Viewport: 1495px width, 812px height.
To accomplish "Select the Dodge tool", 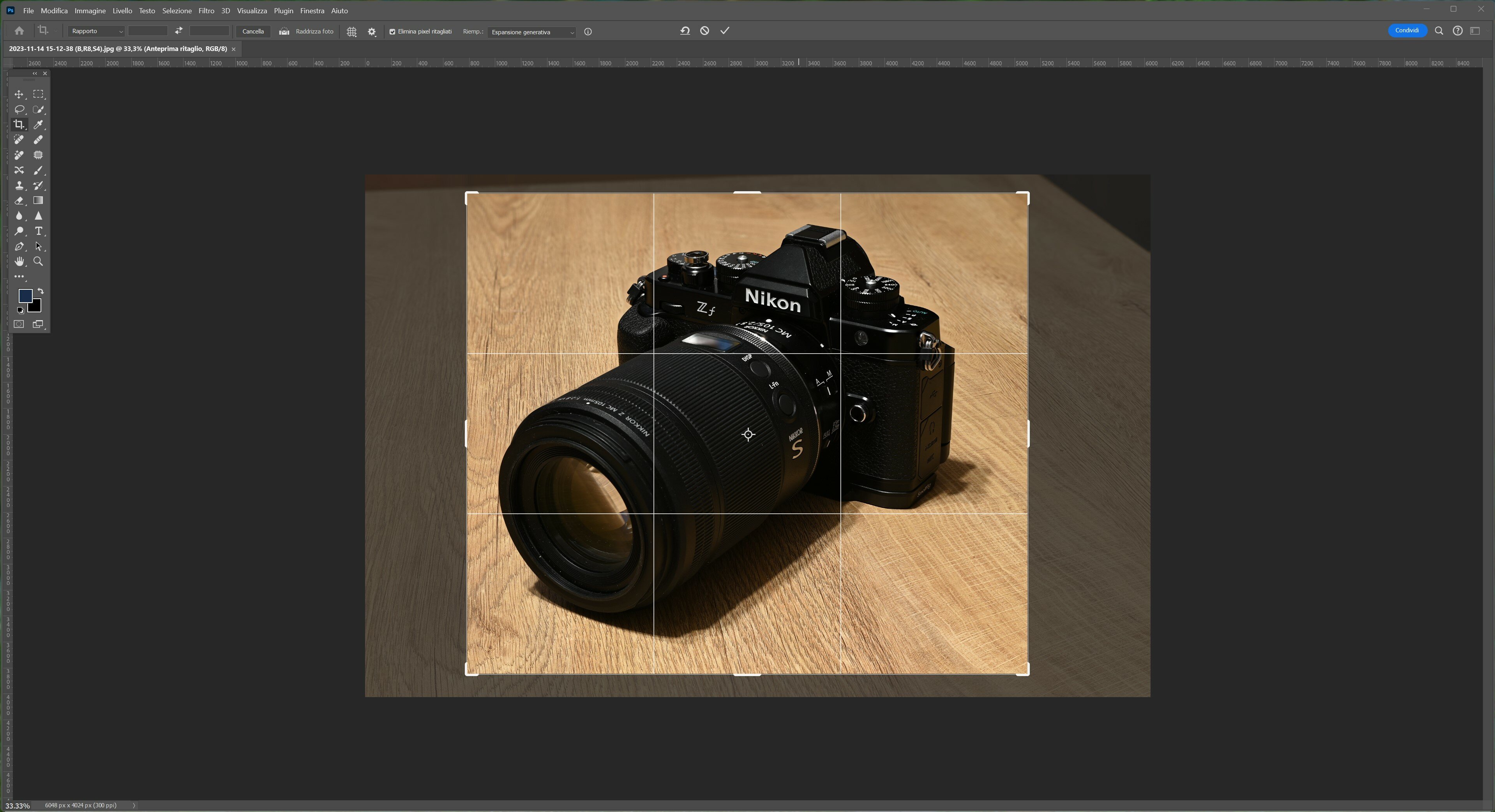I will click(19, 231).
